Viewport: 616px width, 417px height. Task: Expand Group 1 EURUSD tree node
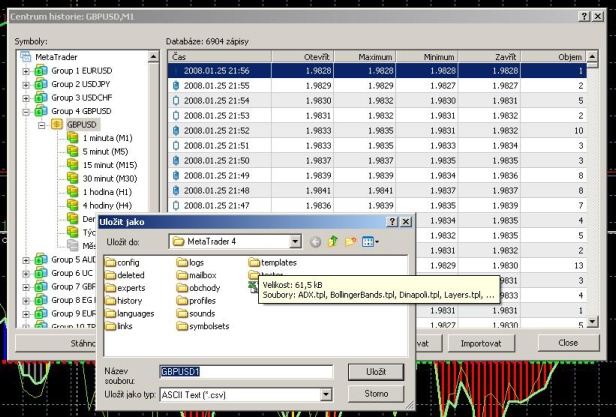coord(27,72)
